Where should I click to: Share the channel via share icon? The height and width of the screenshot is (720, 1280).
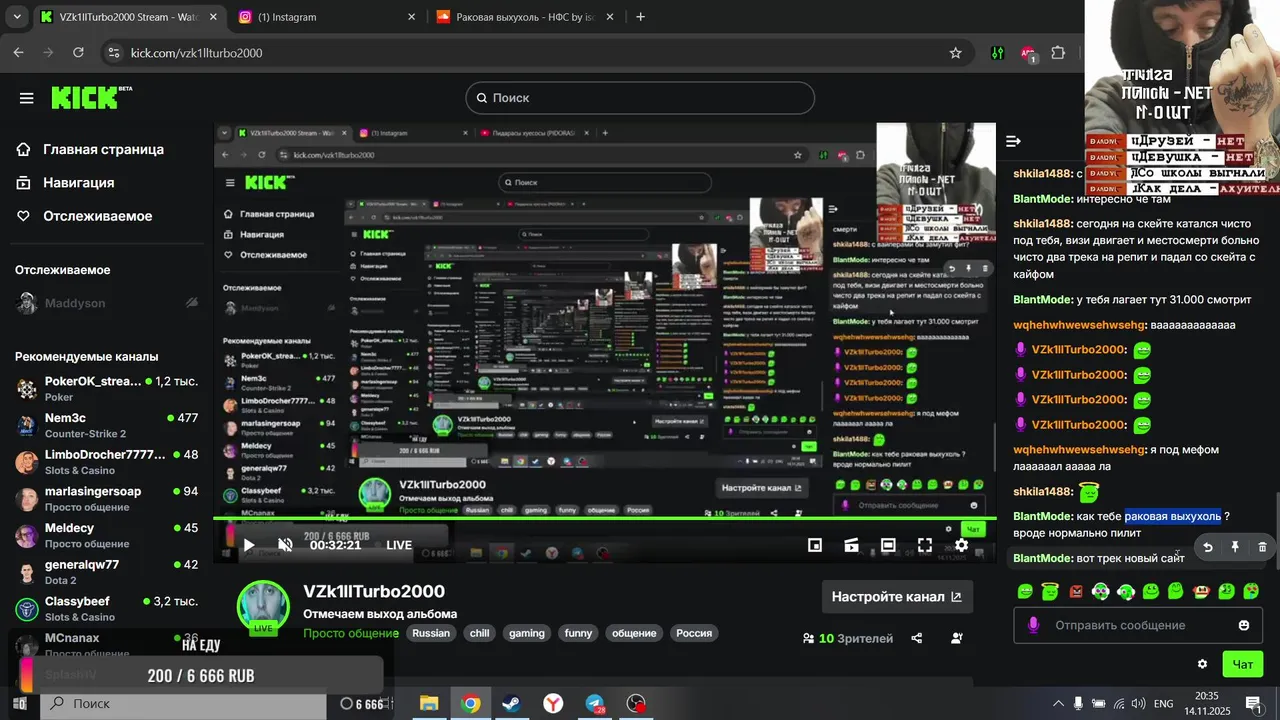917,638
